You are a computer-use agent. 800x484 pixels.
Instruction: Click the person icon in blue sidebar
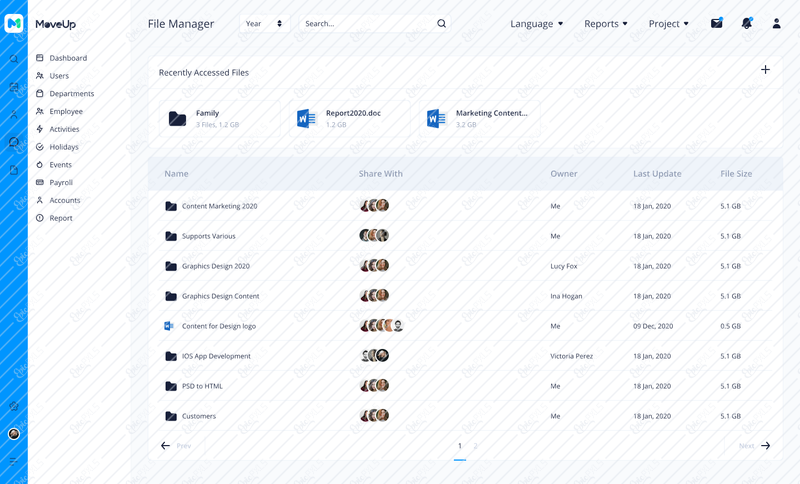click(x=14, y=115)
